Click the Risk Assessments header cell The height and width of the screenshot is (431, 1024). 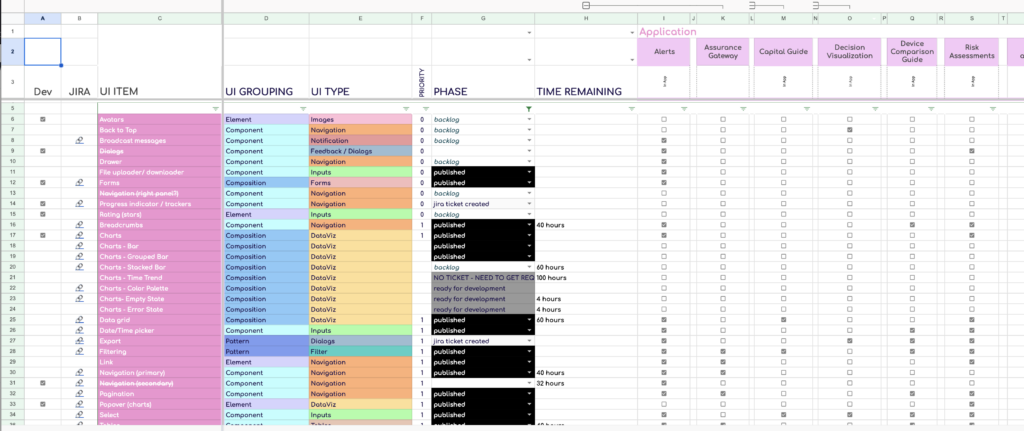(973, 52)
